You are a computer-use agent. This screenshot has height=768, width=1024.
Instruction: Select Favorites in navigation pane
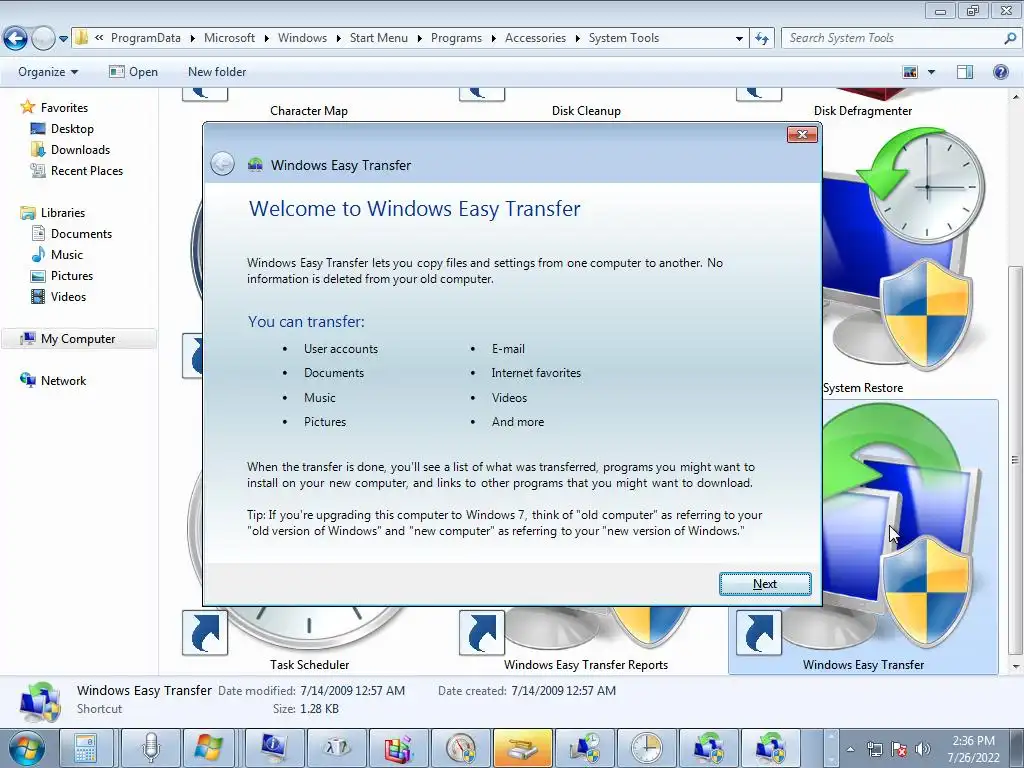click(x=64, y=108)
